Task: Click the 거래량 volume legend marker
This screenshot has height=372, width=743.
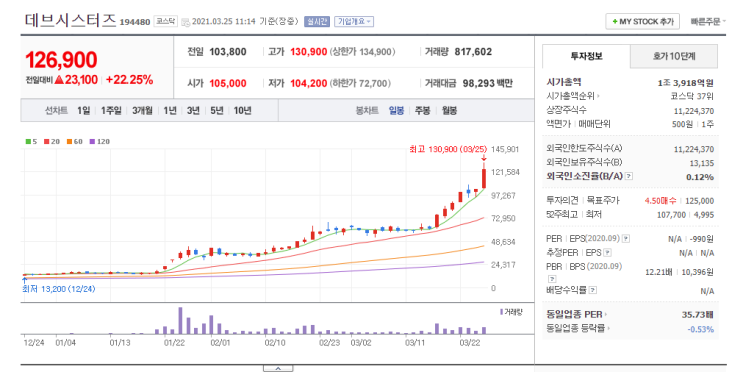Action: coord(501,312)
